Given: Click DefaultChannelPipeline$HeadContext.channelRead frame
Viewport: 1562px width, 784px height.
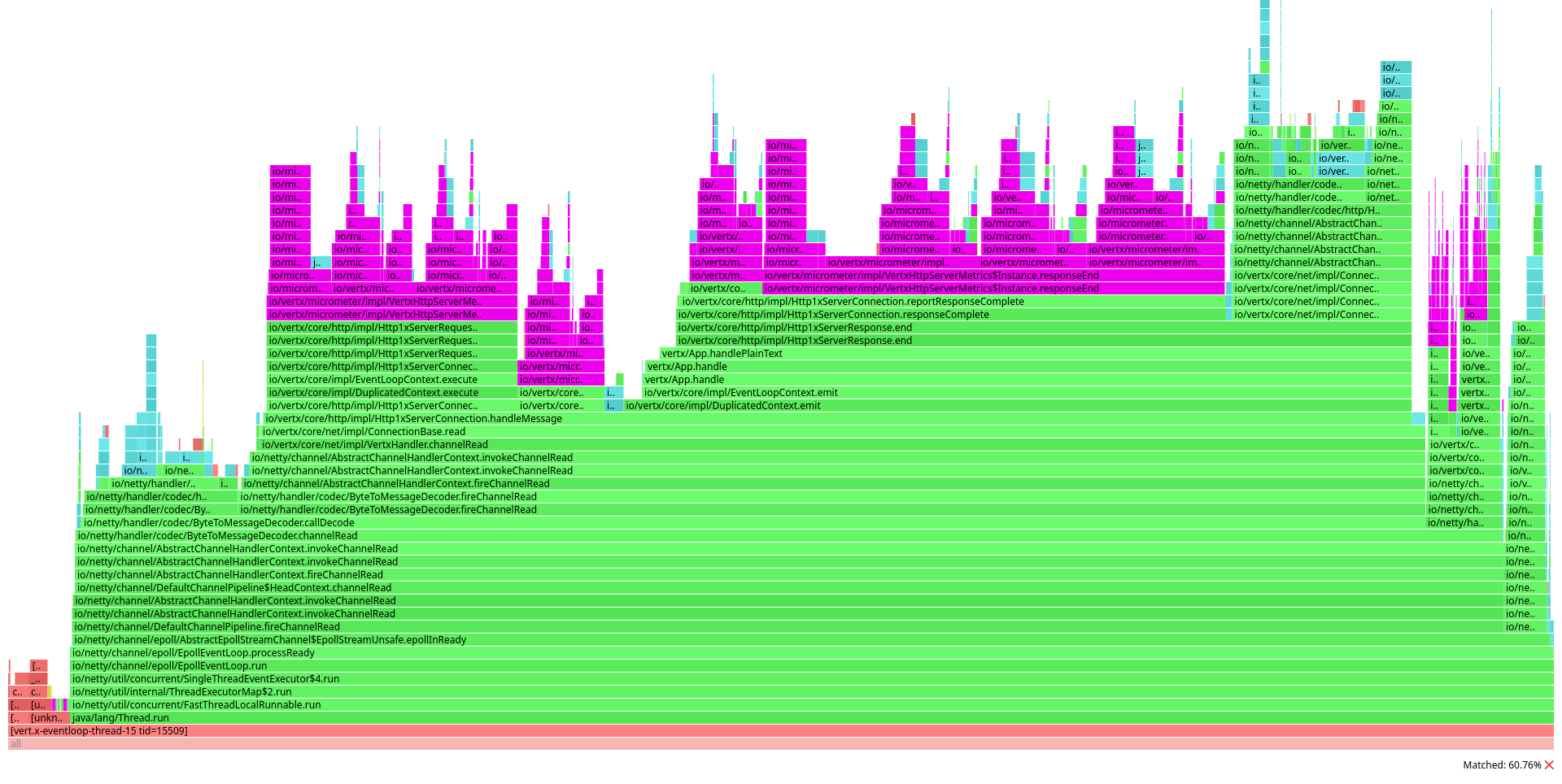Looking at the screenshot, I should 789,588.
